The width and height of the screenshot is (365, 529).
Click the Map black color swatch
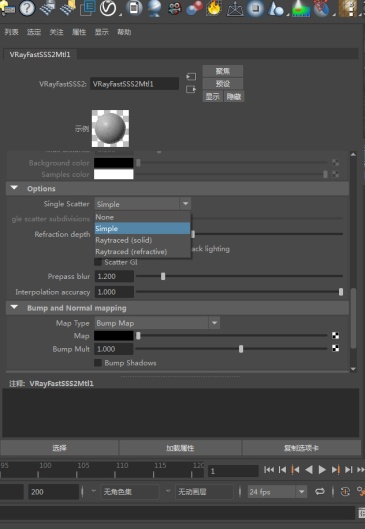click(114, 335)
